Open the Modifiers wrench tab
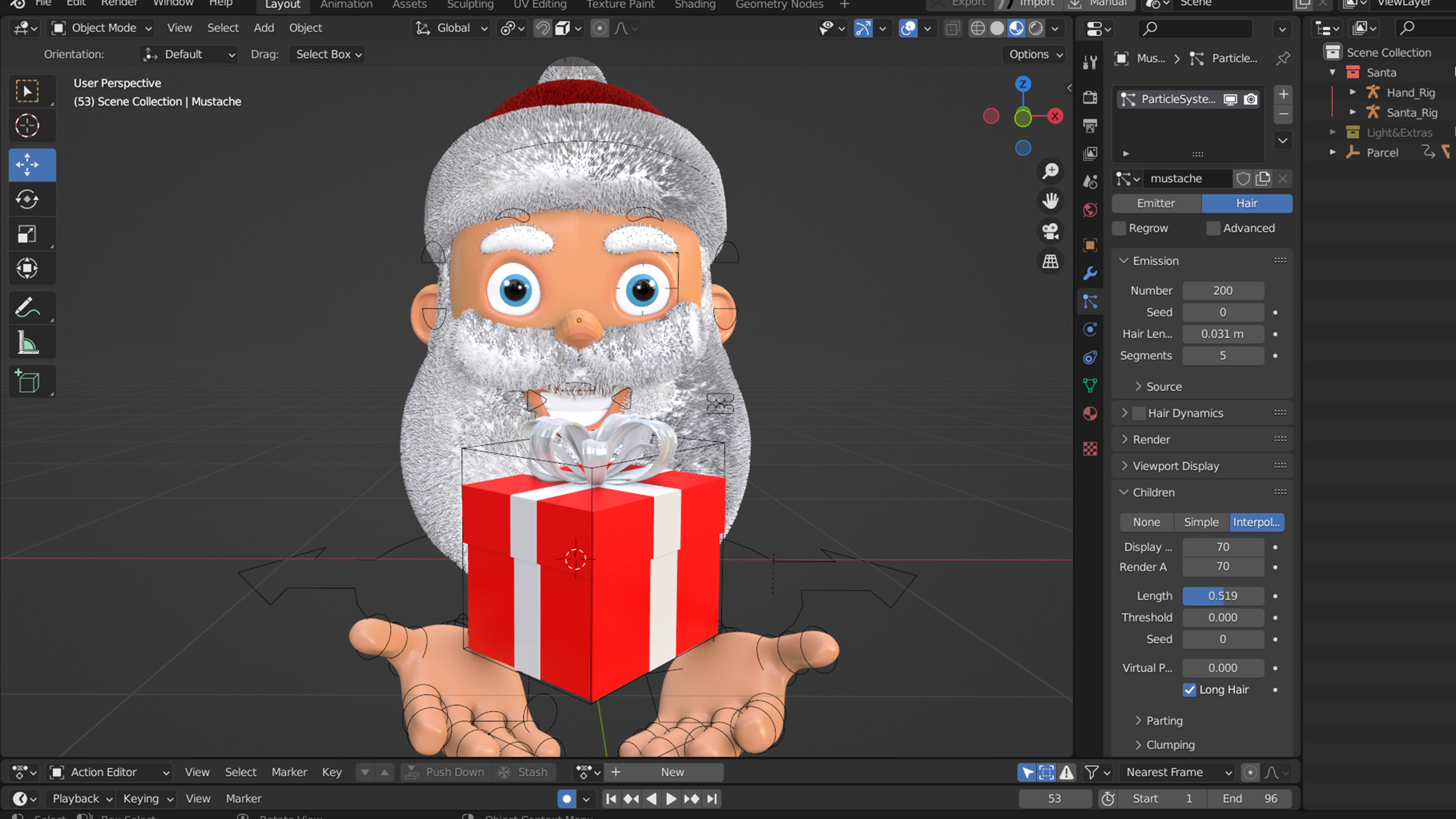Screen dimensions: 1456x819 [x=1090, y=274]
